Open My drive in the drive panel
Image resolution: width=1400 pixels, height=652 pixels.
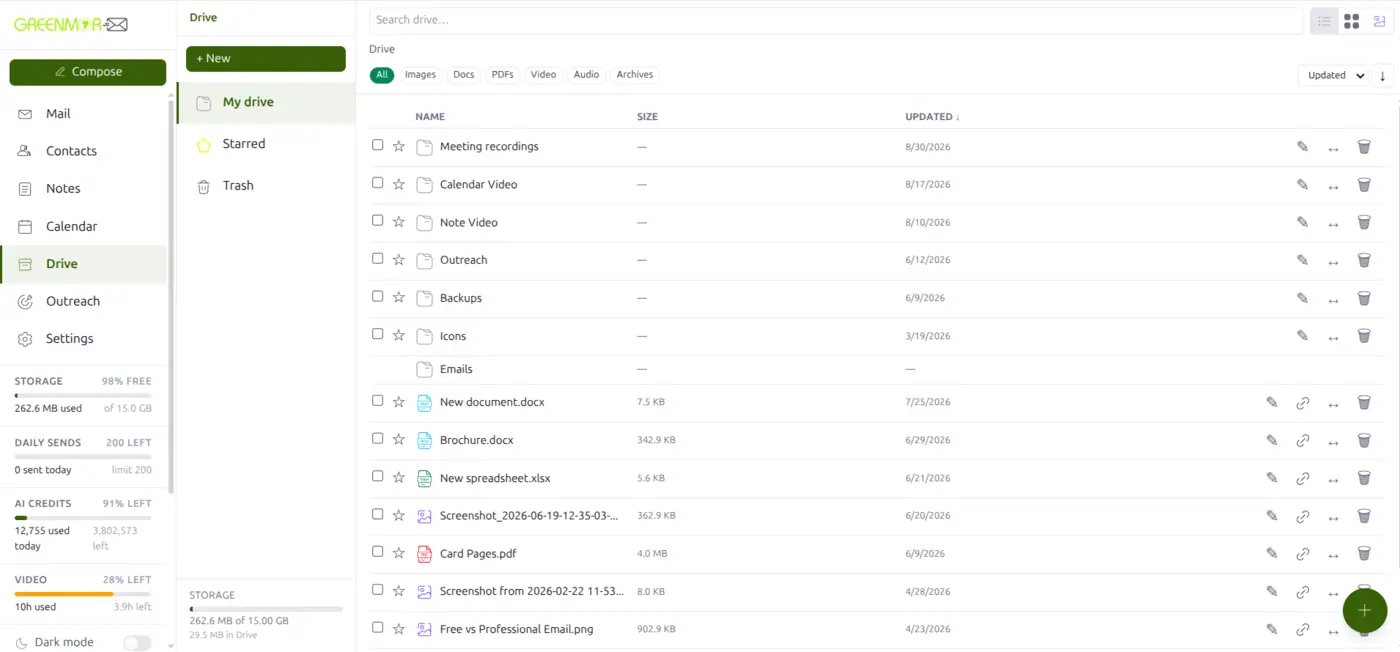266,102
